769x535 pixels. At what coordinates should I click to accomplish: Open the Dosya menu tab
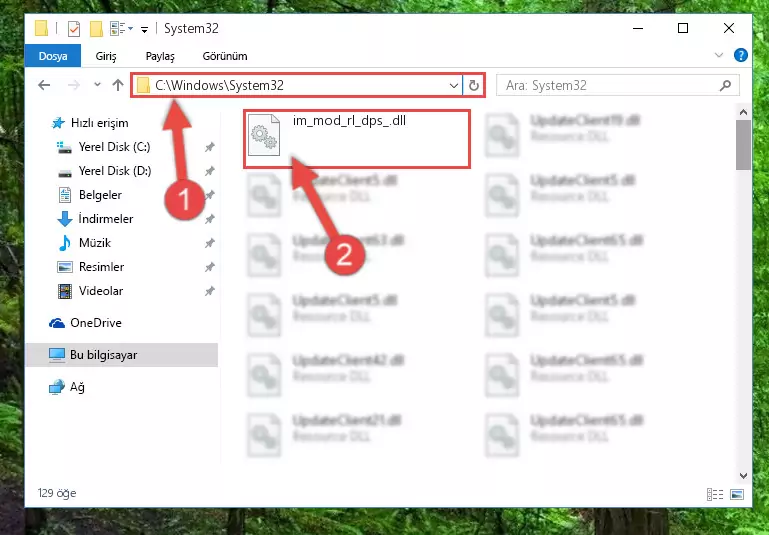pos(53,56)
